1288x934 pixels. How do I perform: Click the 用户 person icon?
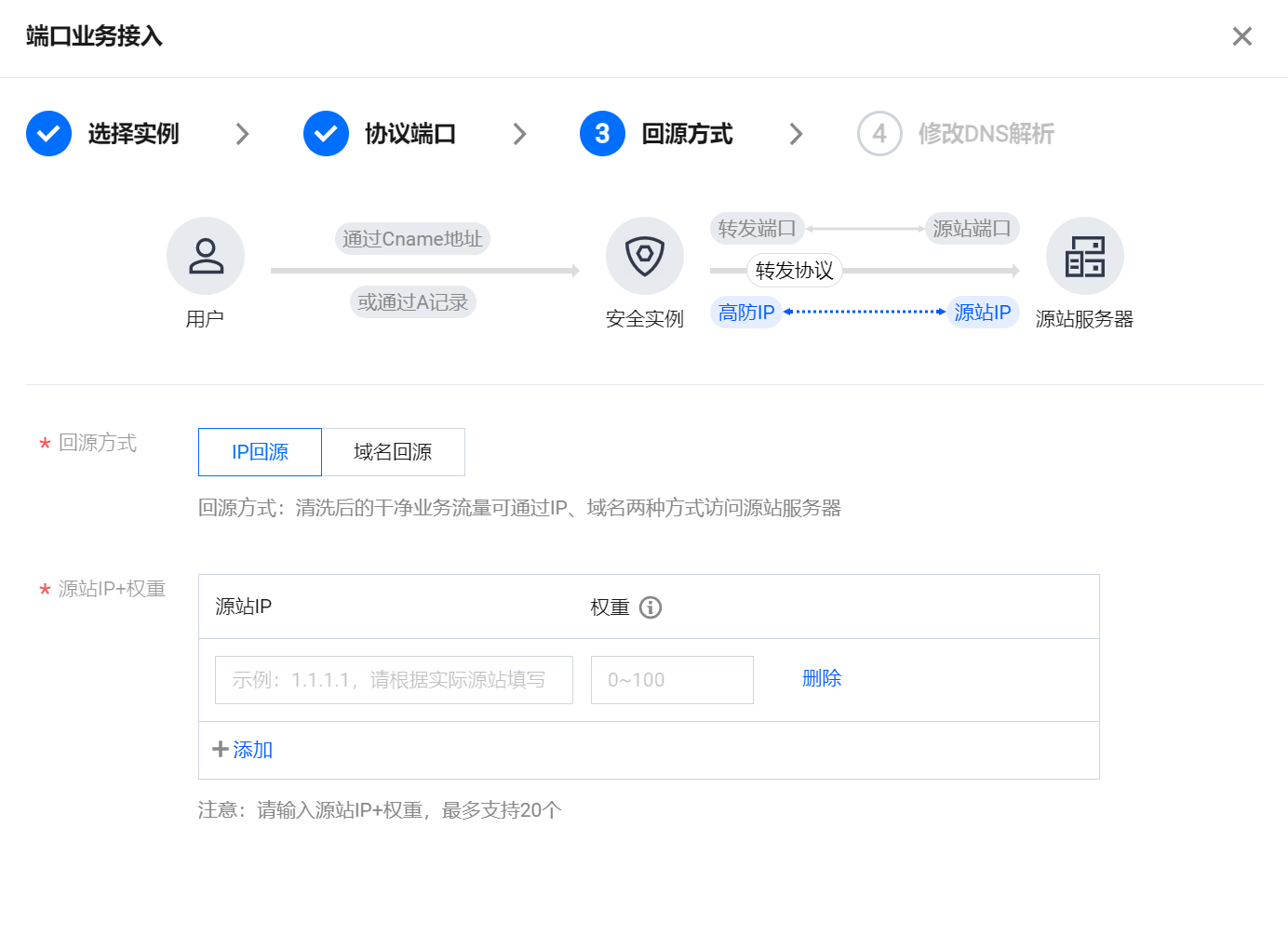click(x=206, y=256)
